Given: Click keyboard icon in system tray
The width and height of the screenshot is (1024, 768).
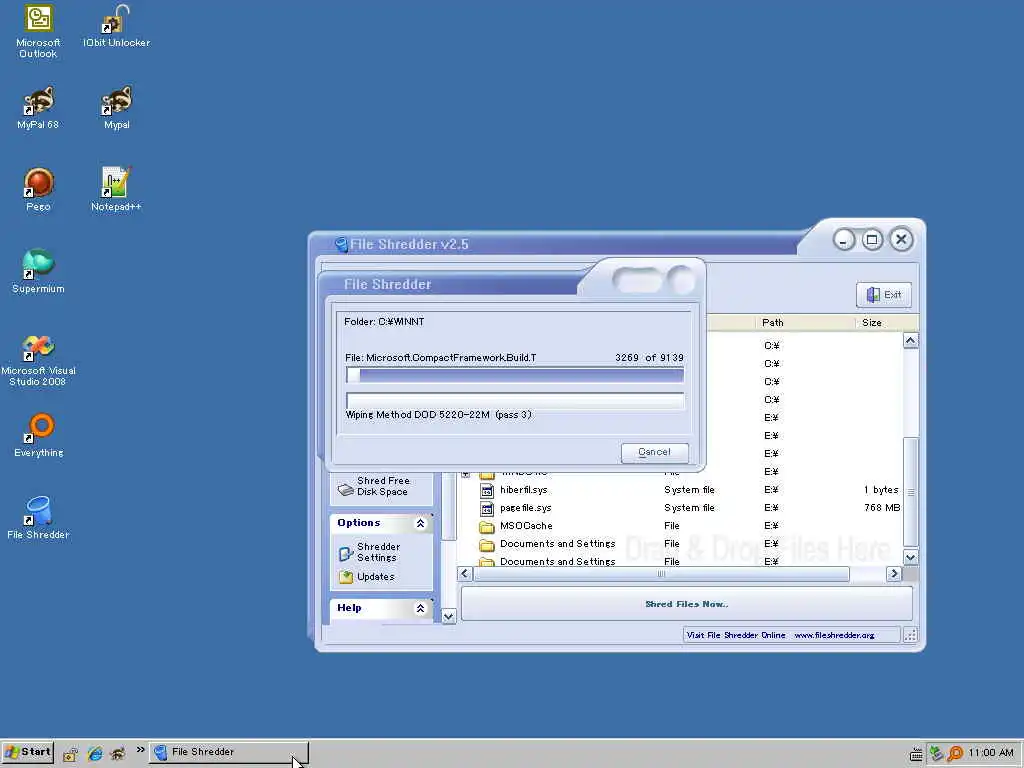Looking at the screenshot, I should [916, 754].
